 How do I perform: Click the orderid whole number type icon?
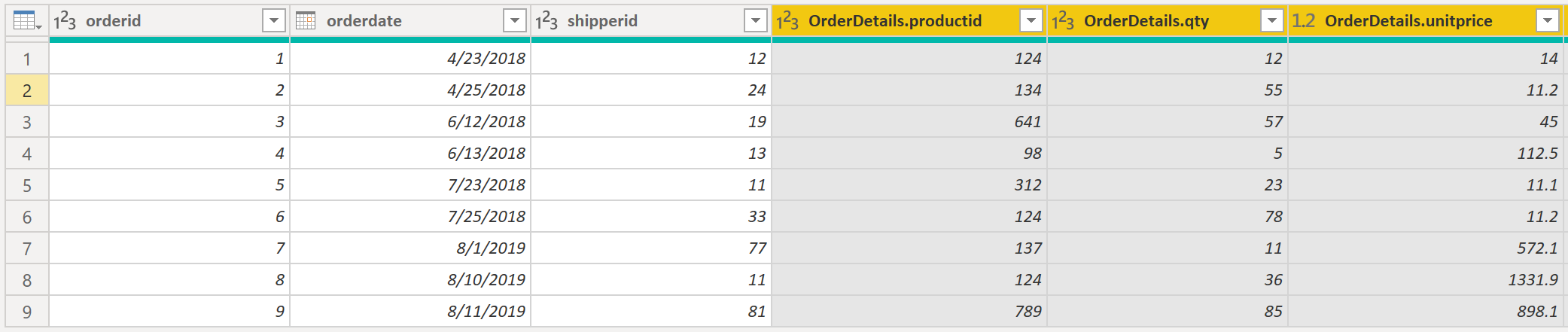(x=65, y=21)
